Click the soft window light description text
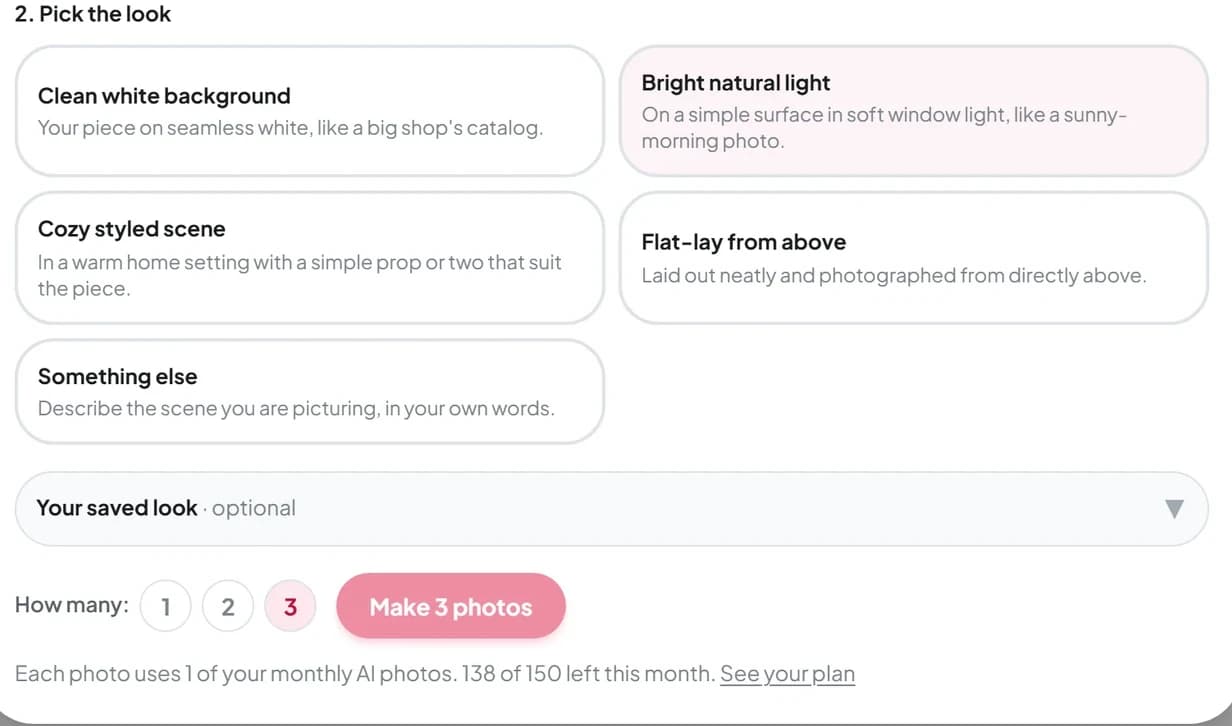The width and height of the screenshot is (1232, 726). pyautogui.click(x=884, y=128)
